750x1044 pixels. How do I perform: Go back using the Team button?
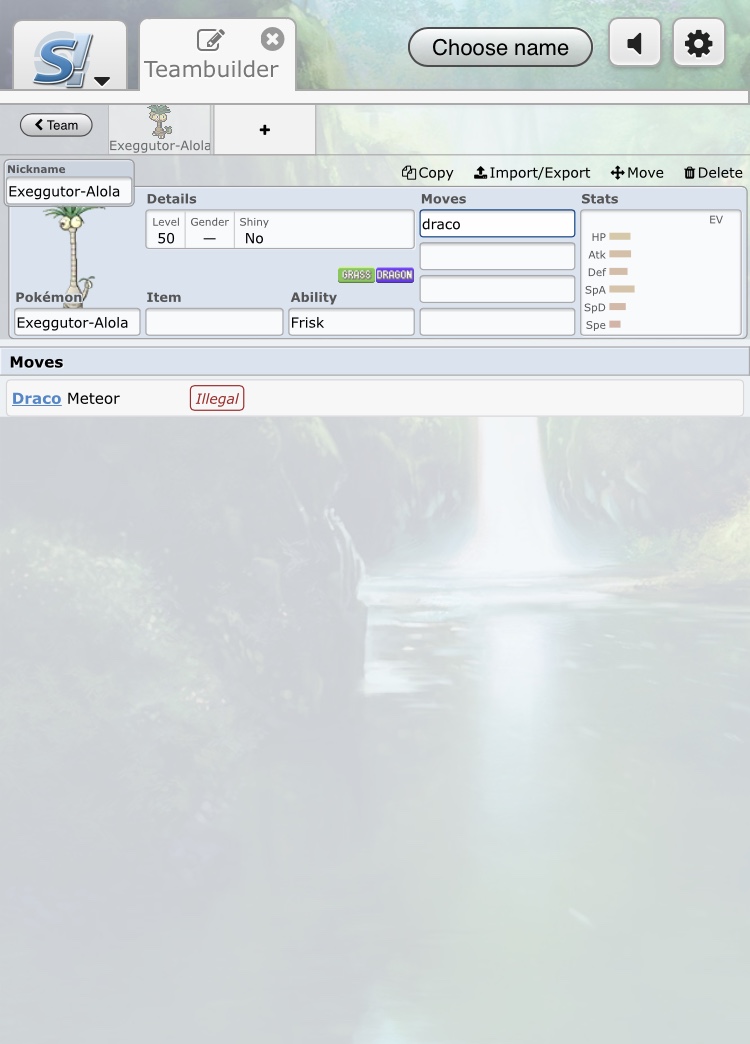(56, 125)
